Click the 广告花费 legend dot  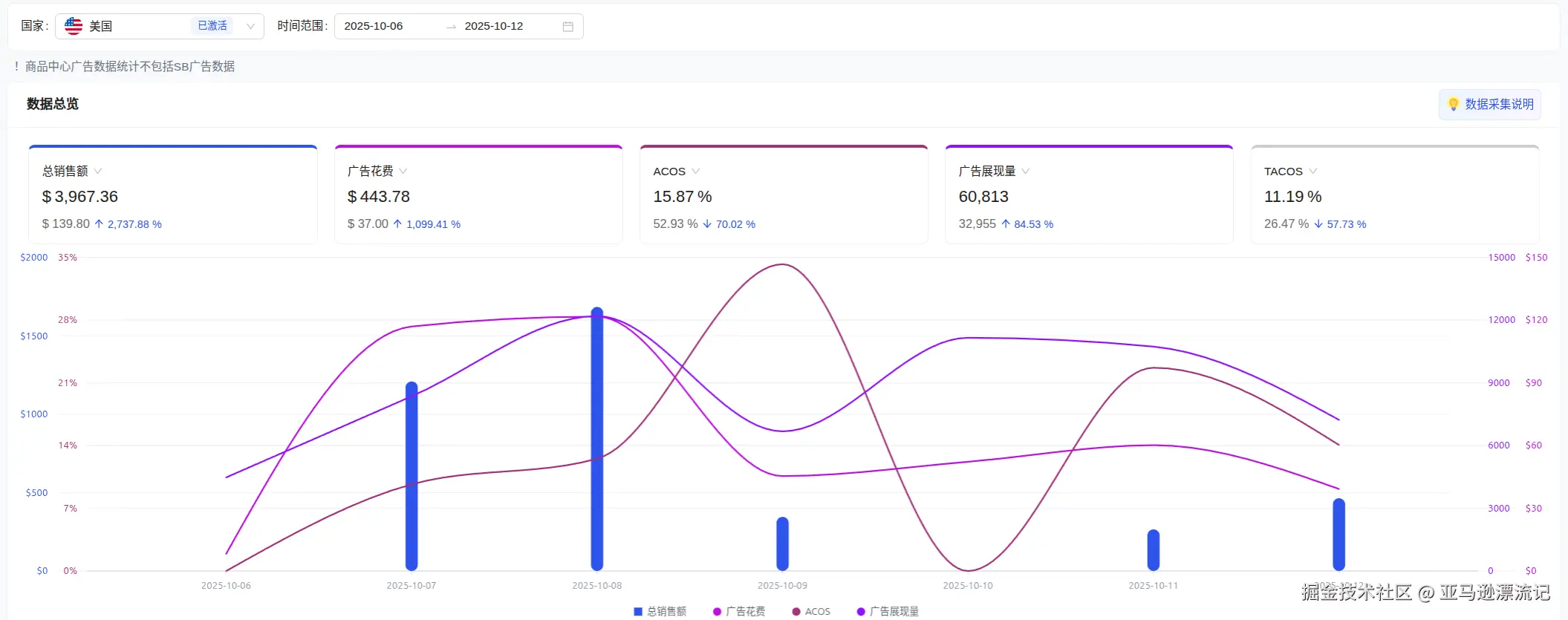[717, 611]
